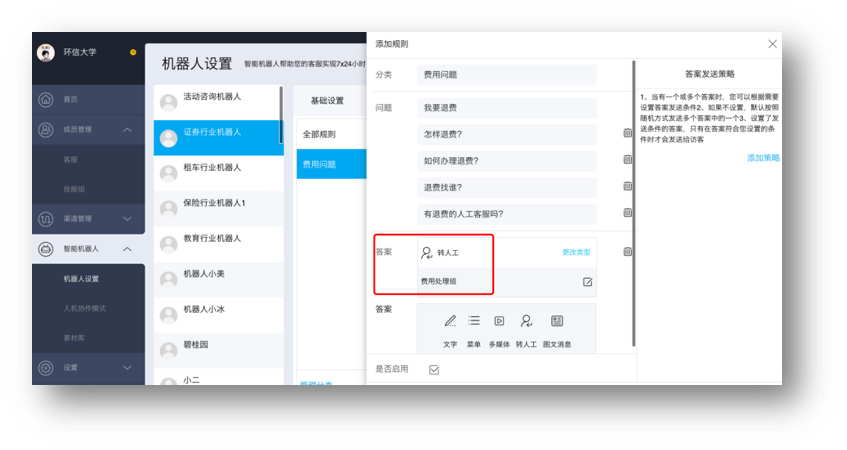Click the 渠道管理 channel icon
Image resolution: width=847 pixels, height=450 pixels.
[x=46, y=219]
